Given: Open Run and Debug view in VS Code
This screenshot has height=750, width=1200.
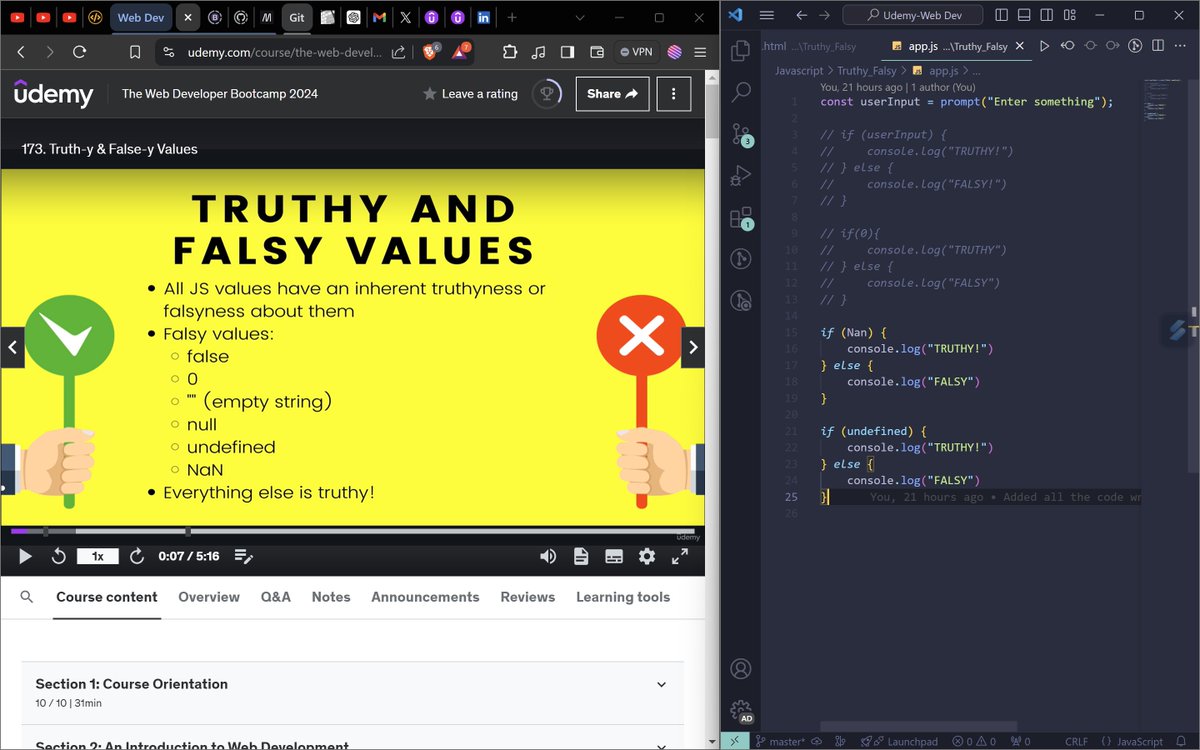Looking at the screenshot, I should click(741, 176).
